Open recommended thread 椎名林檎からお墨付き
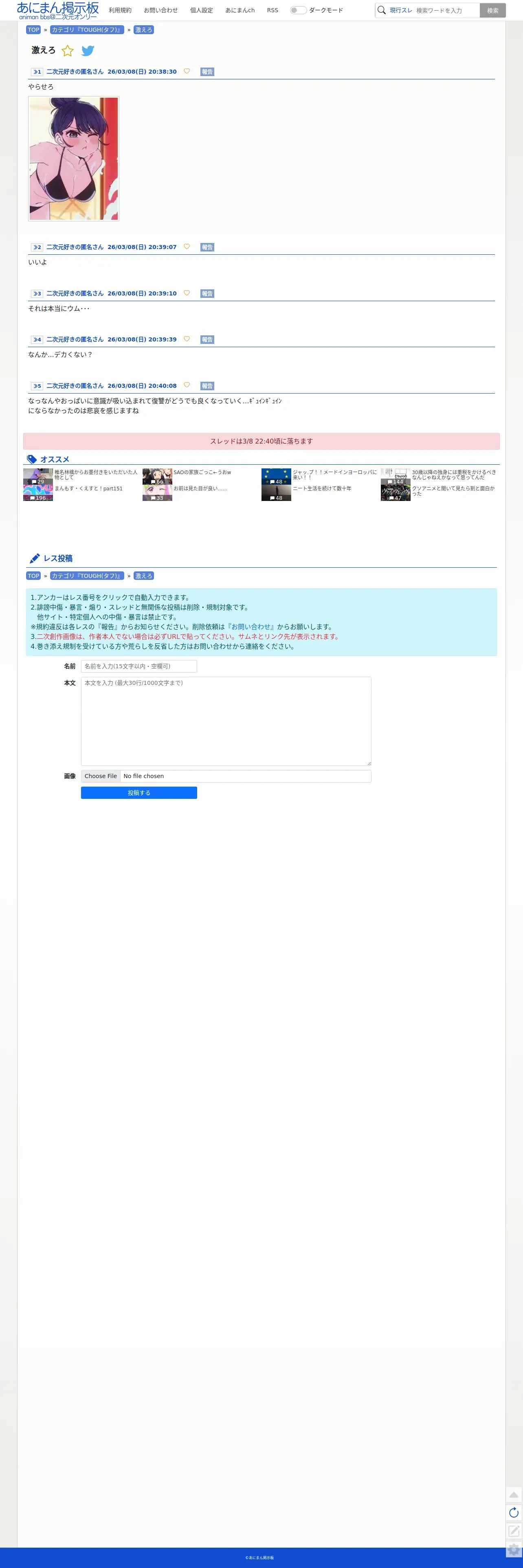The image size is (523, 1568). coord(96,475)
